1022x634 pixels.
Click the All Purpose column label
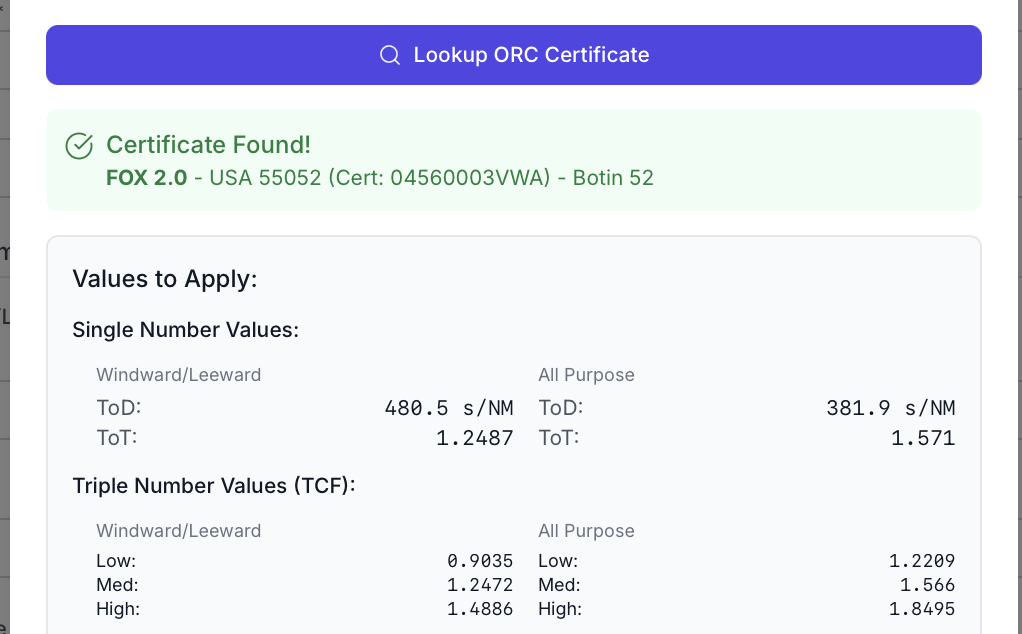586,375
